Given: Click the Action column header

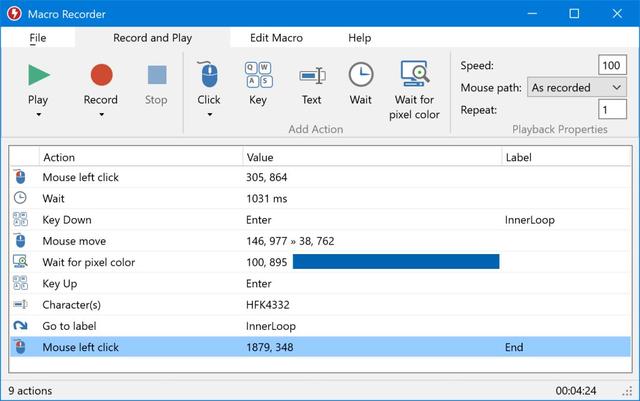Looking at the screenshot, I should click(x=141, y=157).
